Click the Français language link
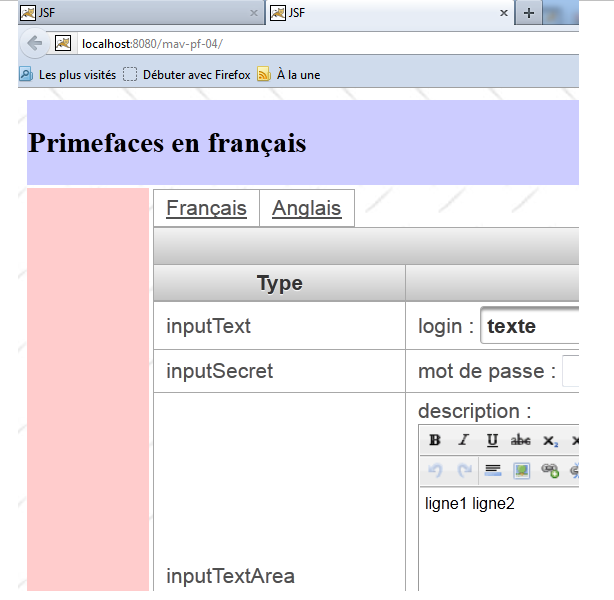This screenshot has height=600, width=614. [x=206, y=208]
